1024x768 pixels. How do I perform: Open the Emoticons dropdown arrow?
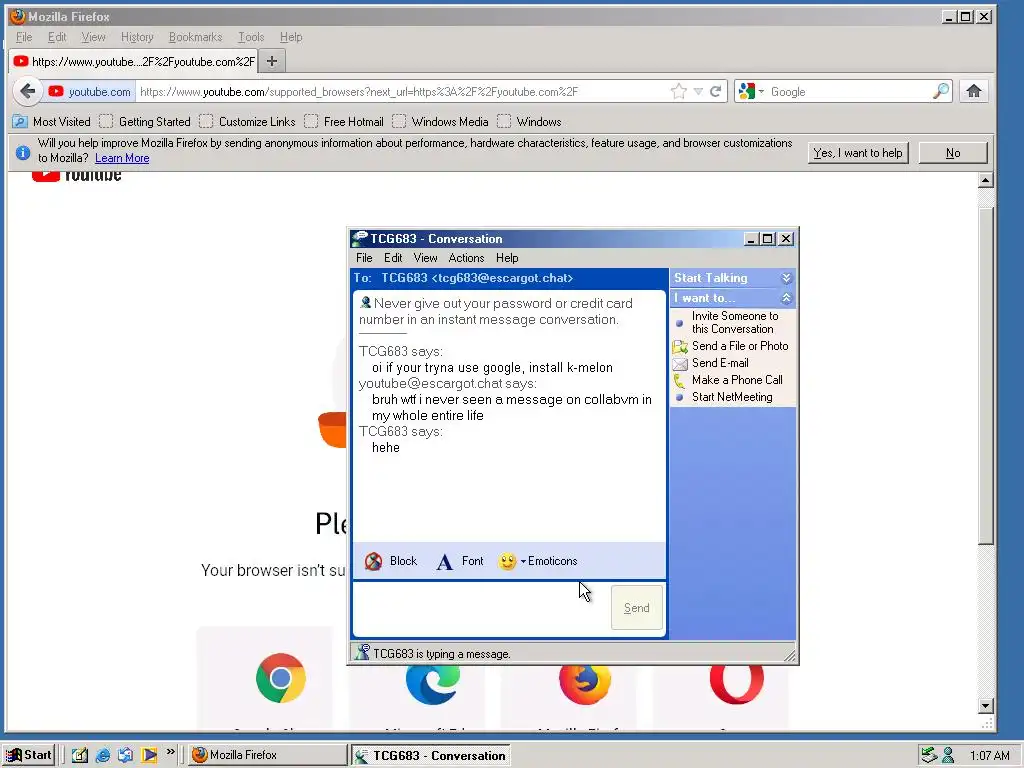click(x=523, y=562)
